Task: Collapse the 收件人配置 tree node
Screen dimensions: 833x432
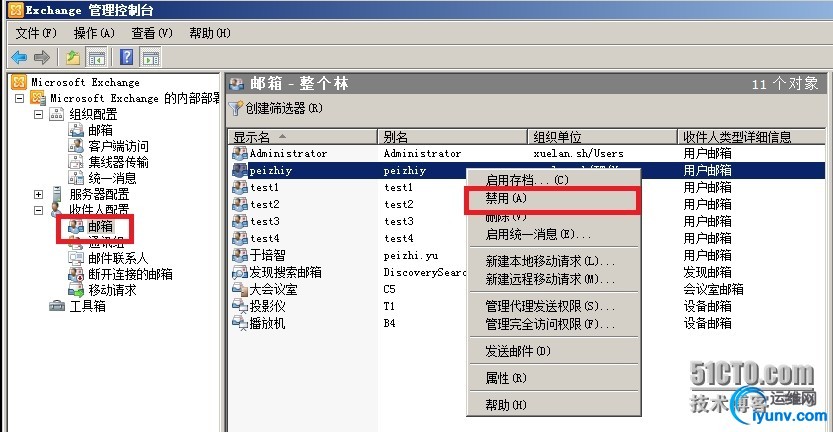Action: 38,210
